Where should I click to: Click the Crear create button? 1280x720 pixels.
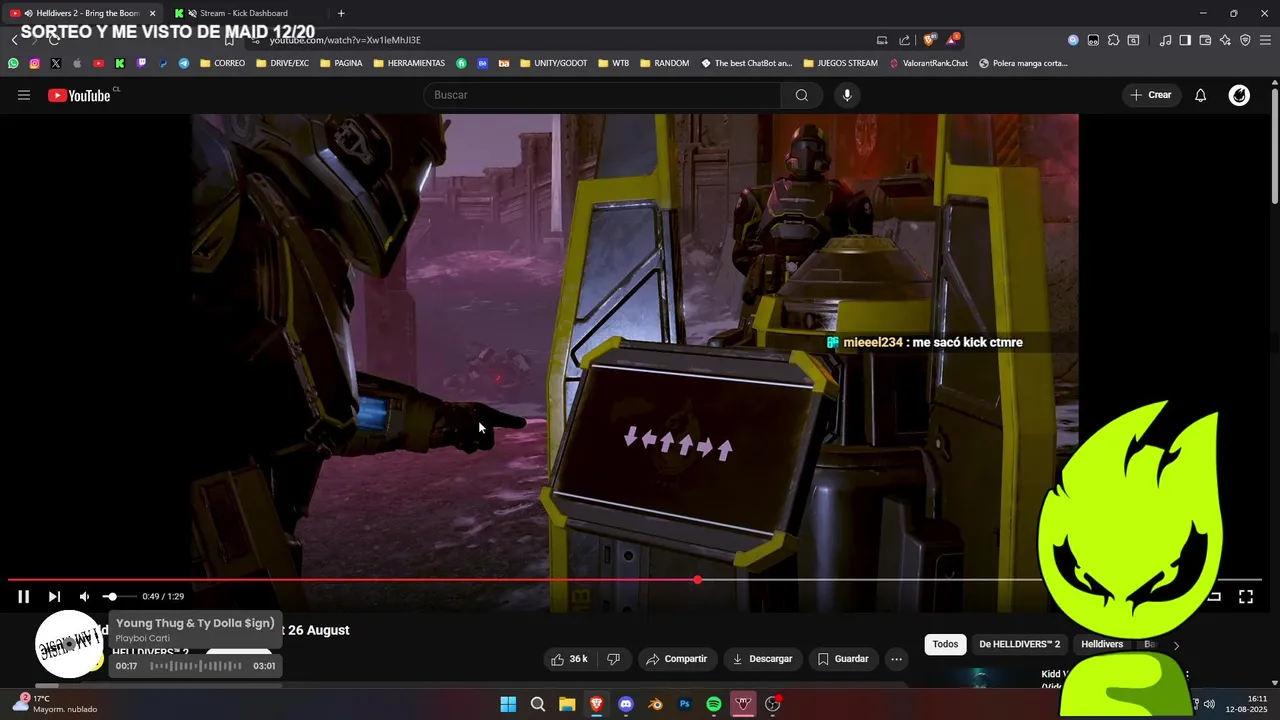tap(1150, 95)
